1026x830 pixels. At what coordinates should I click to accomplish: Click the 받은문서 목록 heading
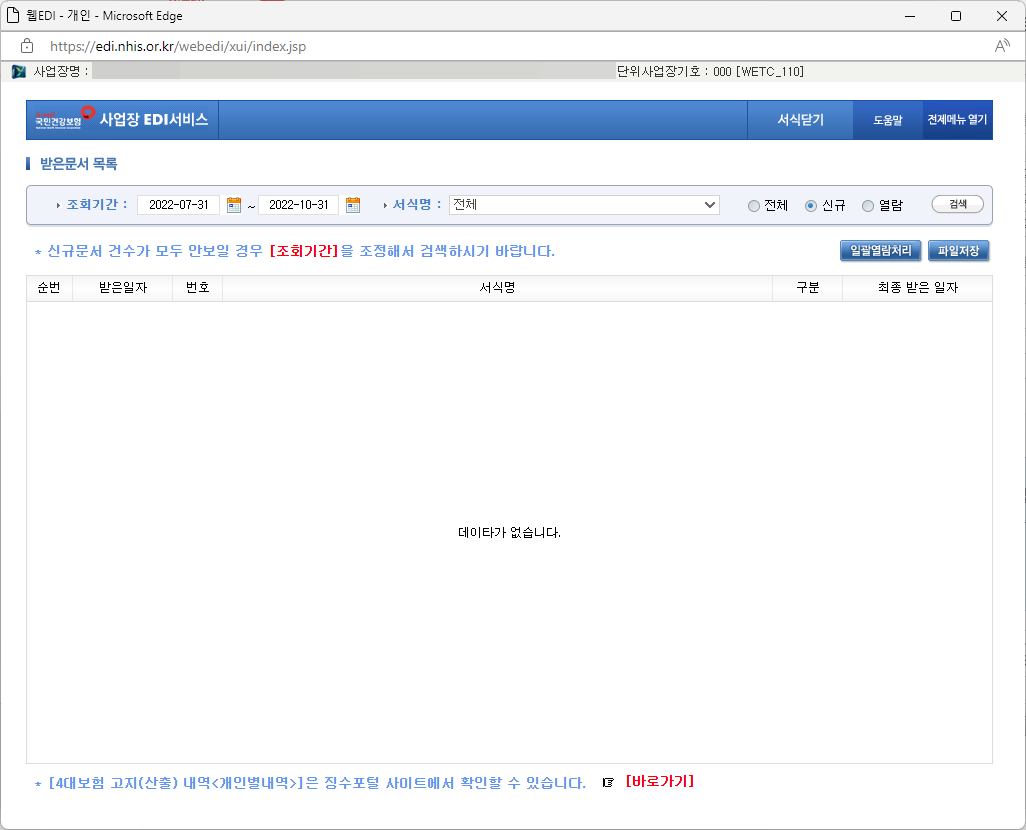coord(79,164)
